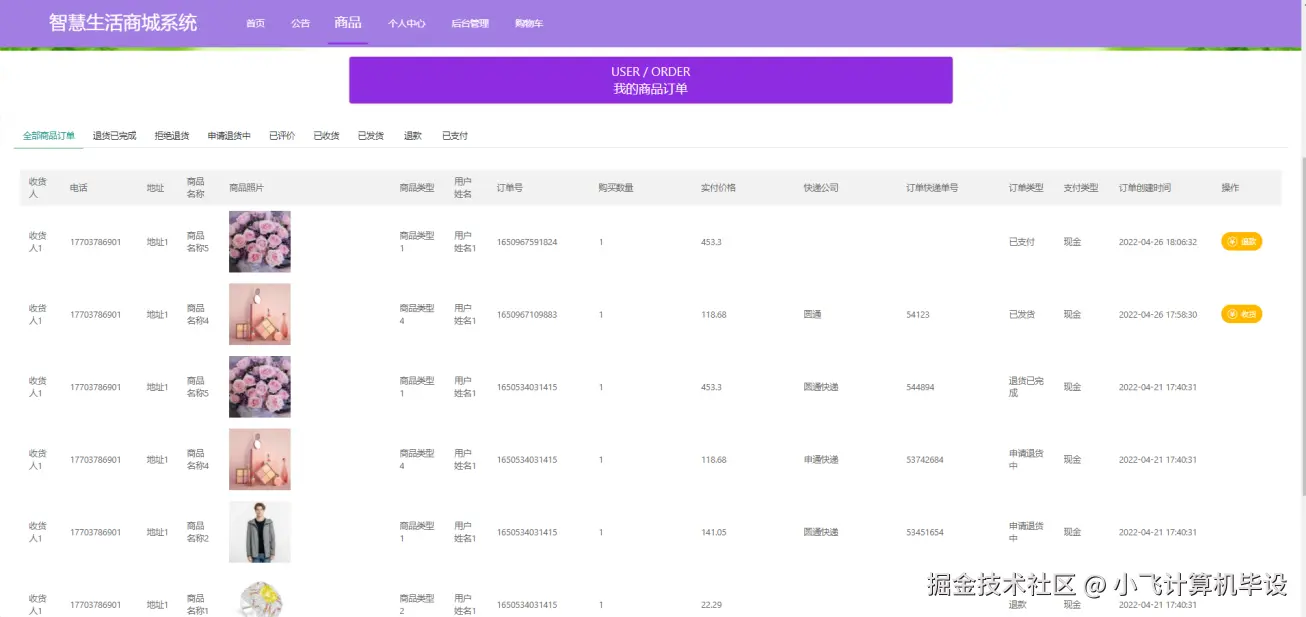Click the page's vertical scrollbar
The height and width of the screenshot is (617, 1306).
[1302, 325]
